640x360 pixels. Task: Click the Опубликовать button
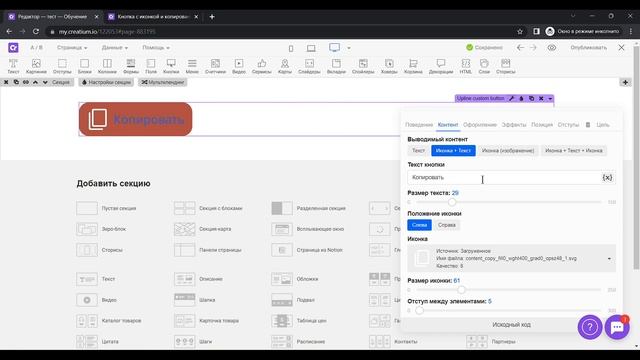(588, 48)
